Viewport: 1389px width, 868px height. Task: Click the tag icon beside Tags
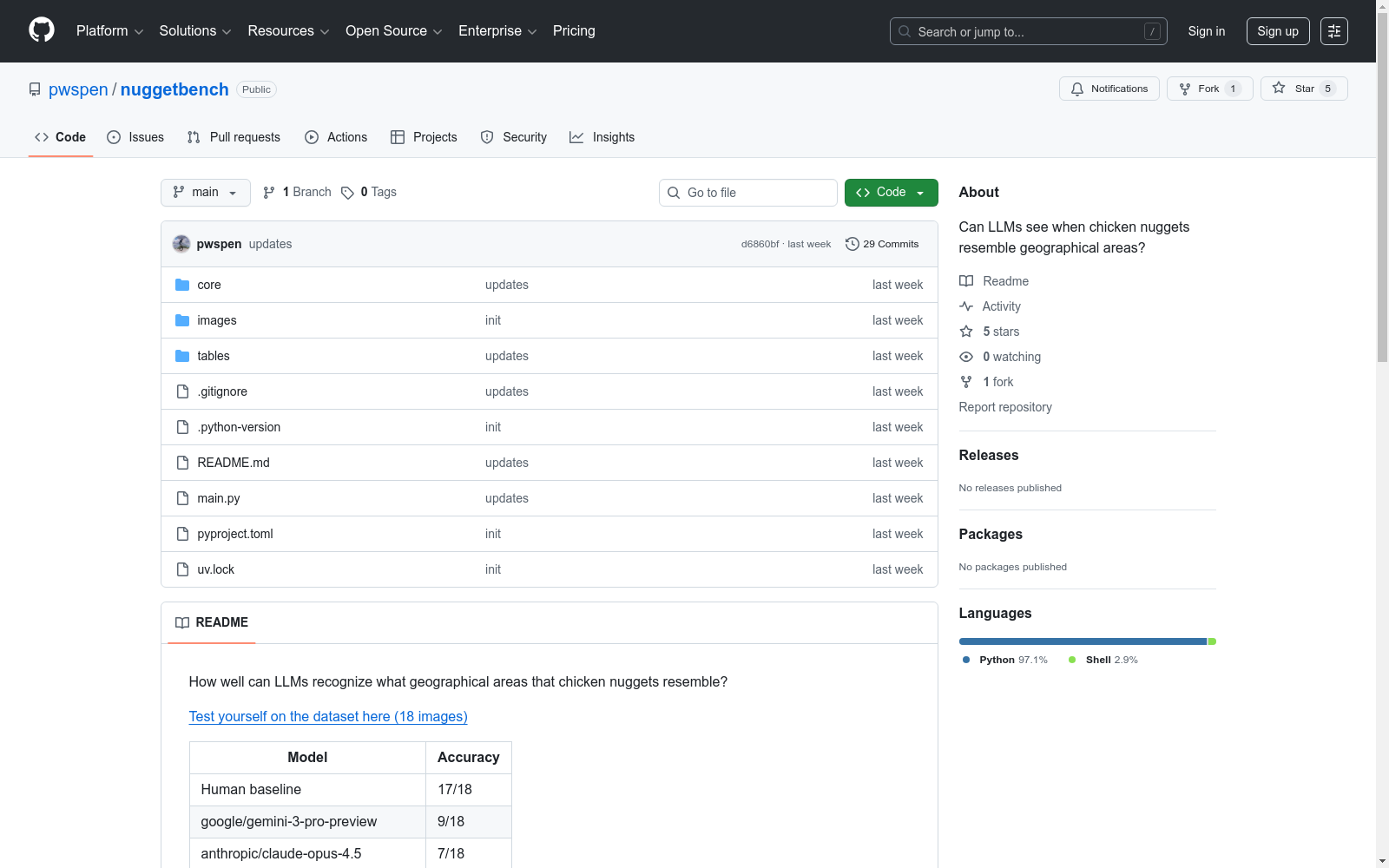click(x=347, y=193)
